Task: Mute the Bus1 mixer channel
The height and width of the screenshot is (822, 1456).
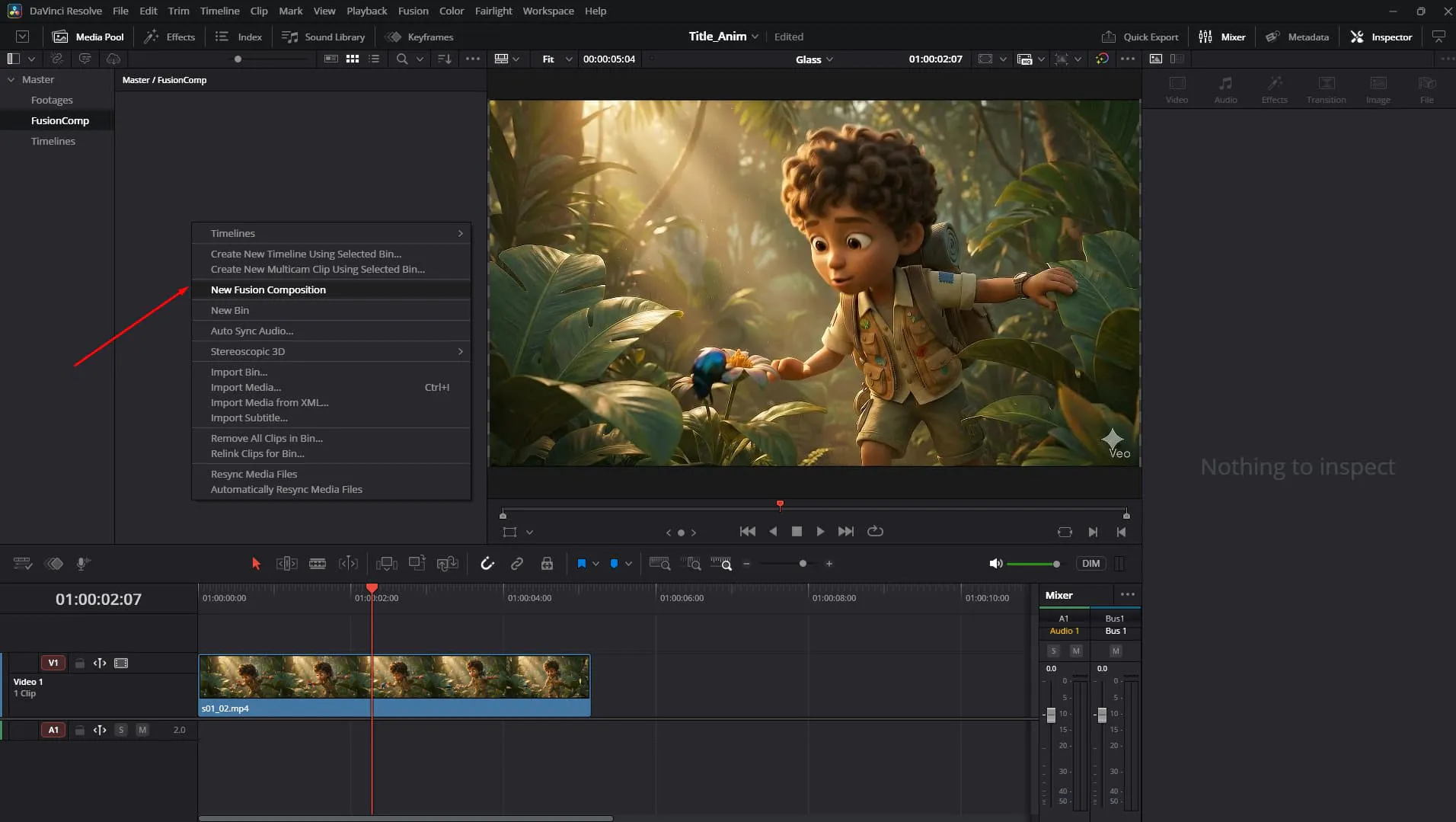Action: pyautogui.click(x=1116, y=651)
